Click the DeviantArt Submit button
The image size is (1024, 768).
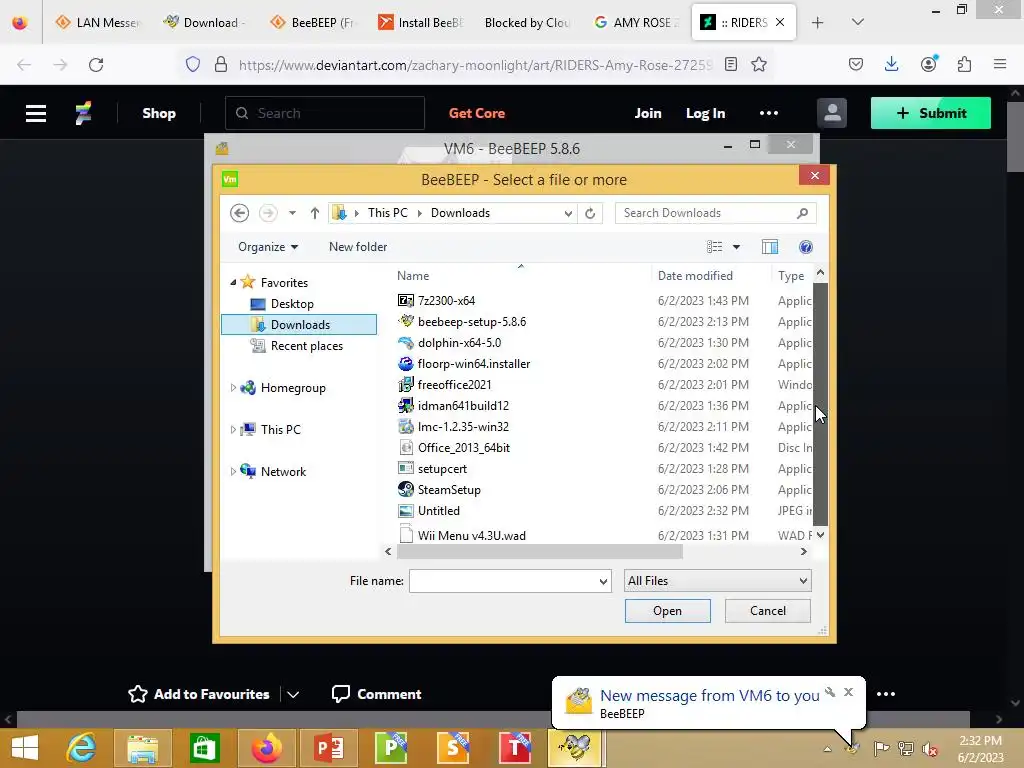(931, 113)
